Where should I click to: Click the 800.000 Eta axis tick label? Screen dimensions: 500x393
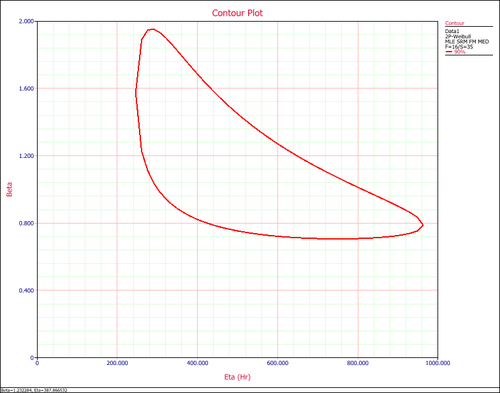tap(358, 363)
